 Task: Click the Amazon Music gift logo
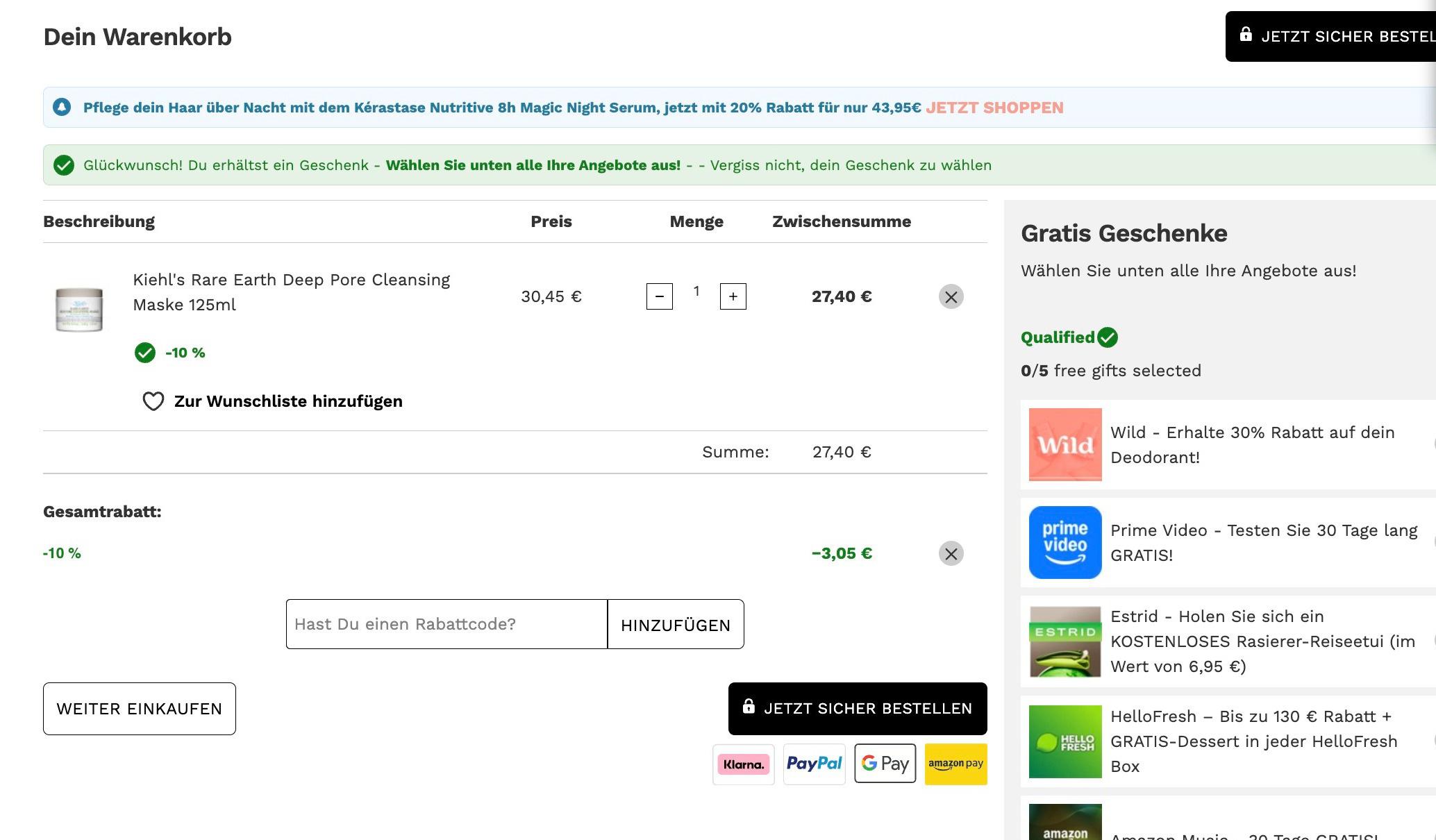1065,822
